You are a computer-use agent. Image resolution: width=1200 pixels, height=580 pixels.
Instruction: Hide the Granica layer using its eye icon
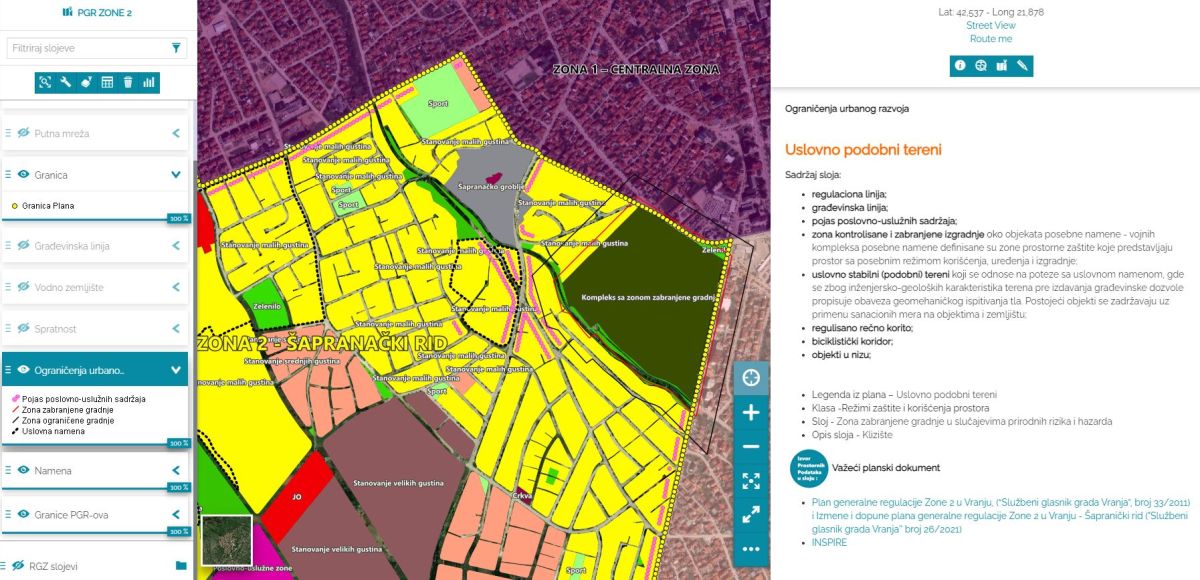coord(23,175)
